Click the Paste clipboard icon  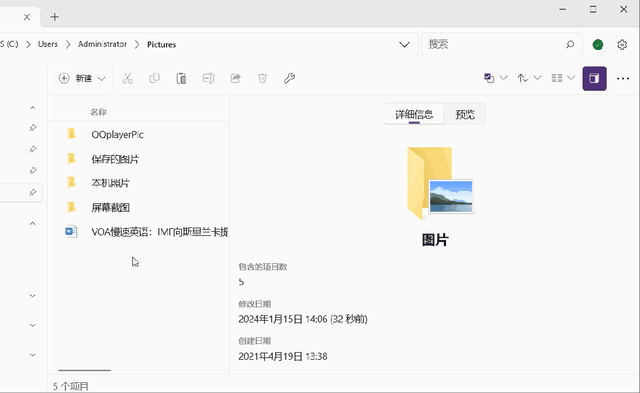pos(181,78)
